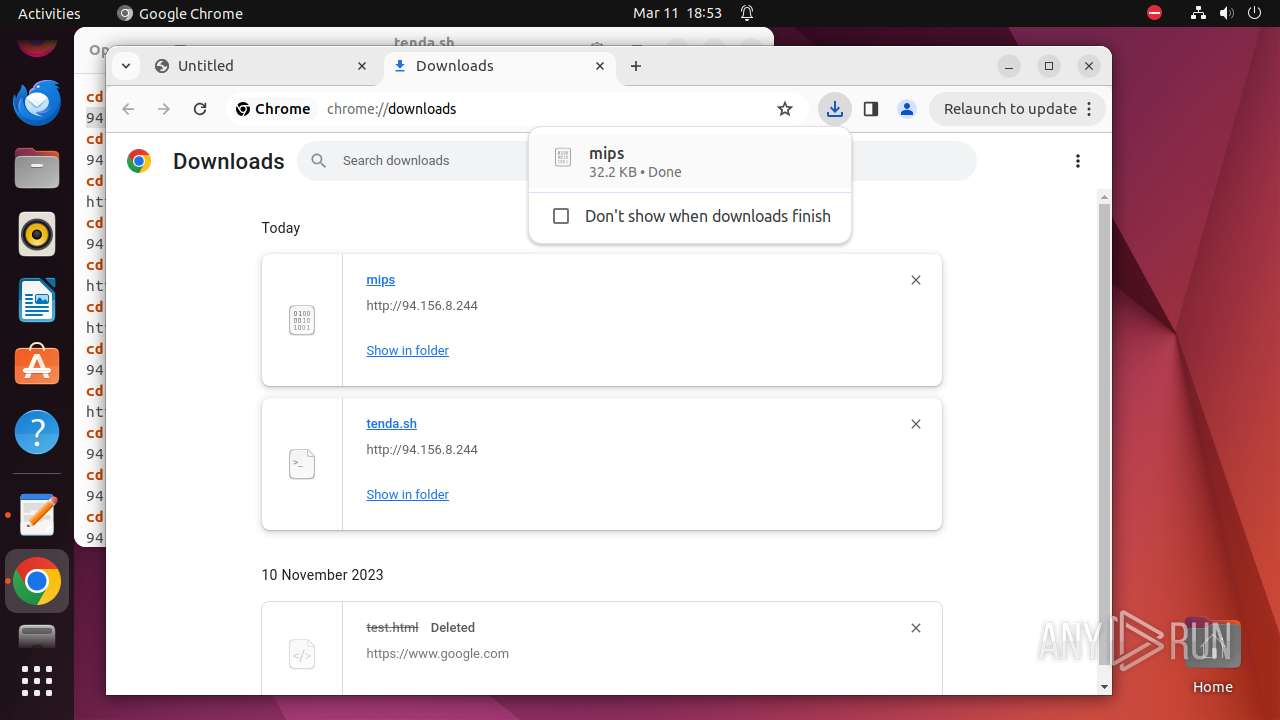1280x720 pixels.
Task: Click the Chrome site info chip
Action: 273,109
